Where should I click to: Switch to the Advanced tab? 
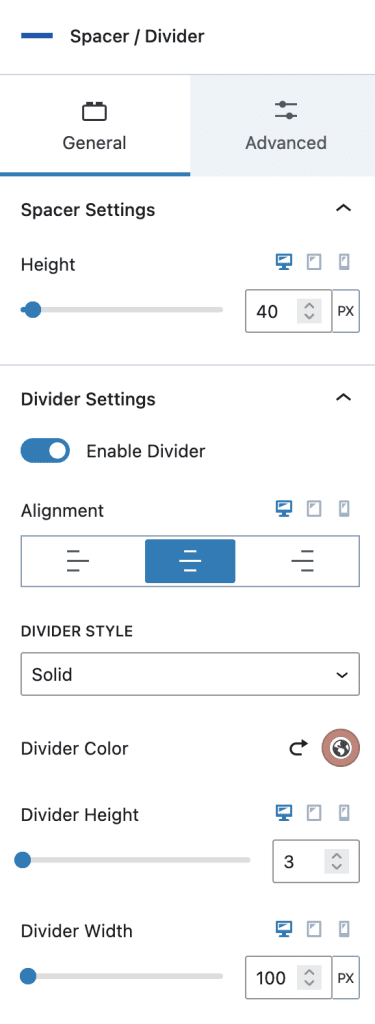point(285,125)
